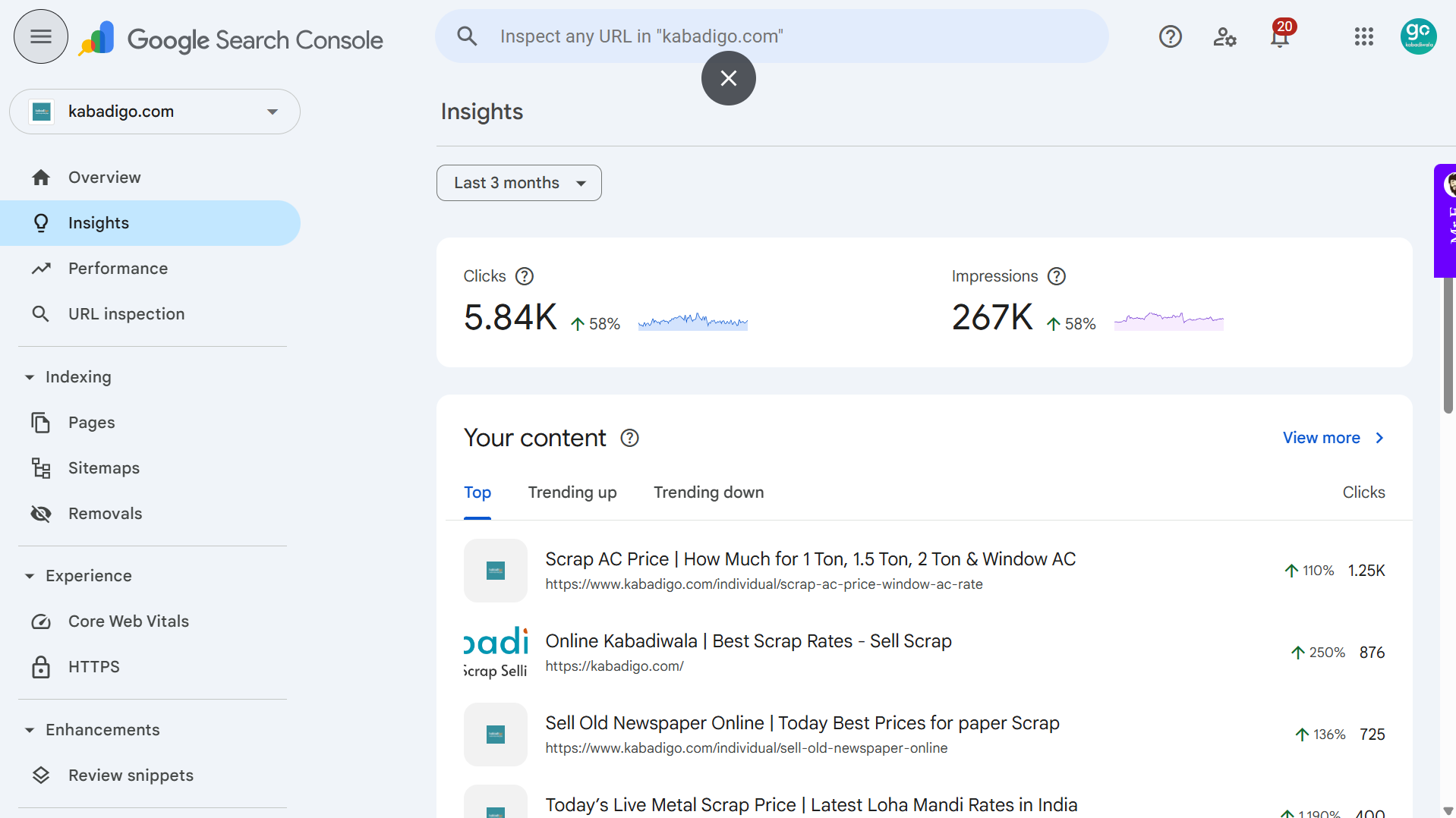Open the kabadigo.com property selector
The image size is (1456, 818).
pos(154,111)
